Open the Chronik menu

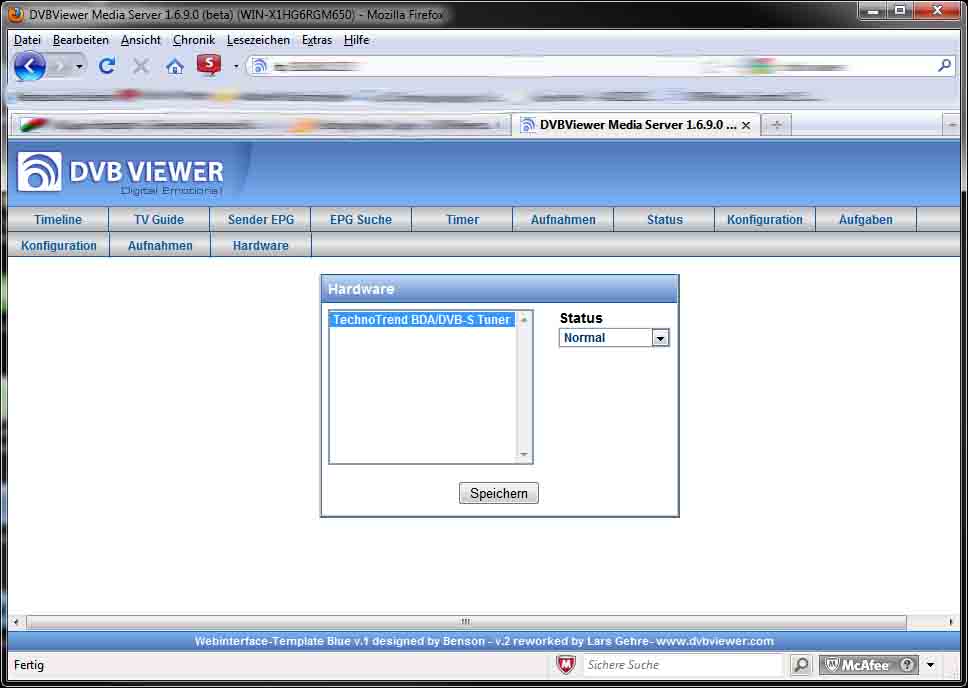point(194,40)
